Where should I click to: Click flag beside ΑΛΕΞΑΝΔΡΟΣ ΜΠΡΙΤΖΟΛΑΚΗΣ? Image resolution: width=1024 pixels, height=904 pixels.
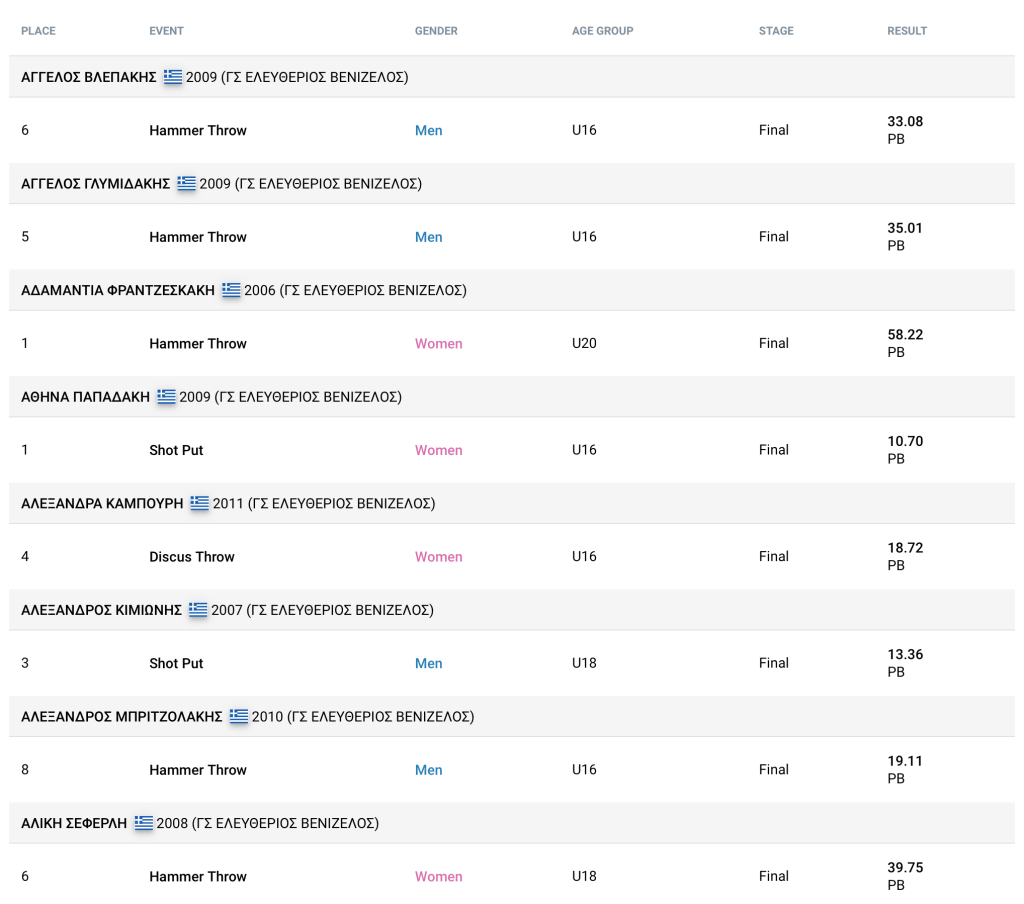[x=239, y=717]
